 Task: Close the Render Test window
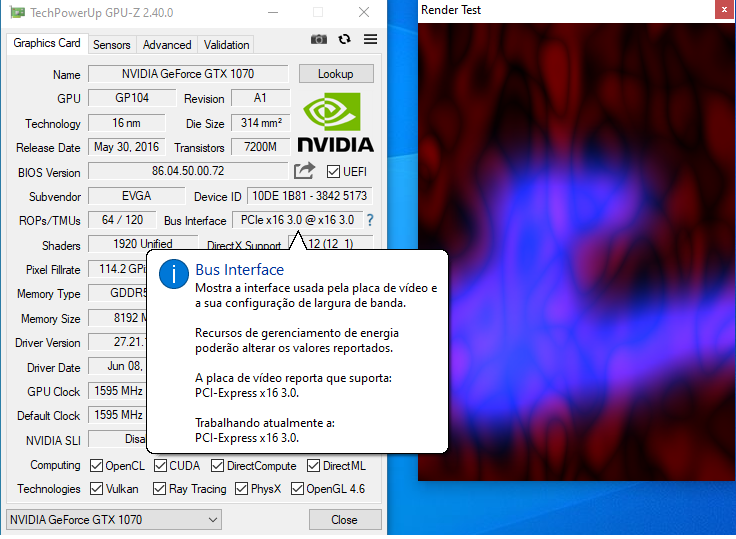pos(724,9)
